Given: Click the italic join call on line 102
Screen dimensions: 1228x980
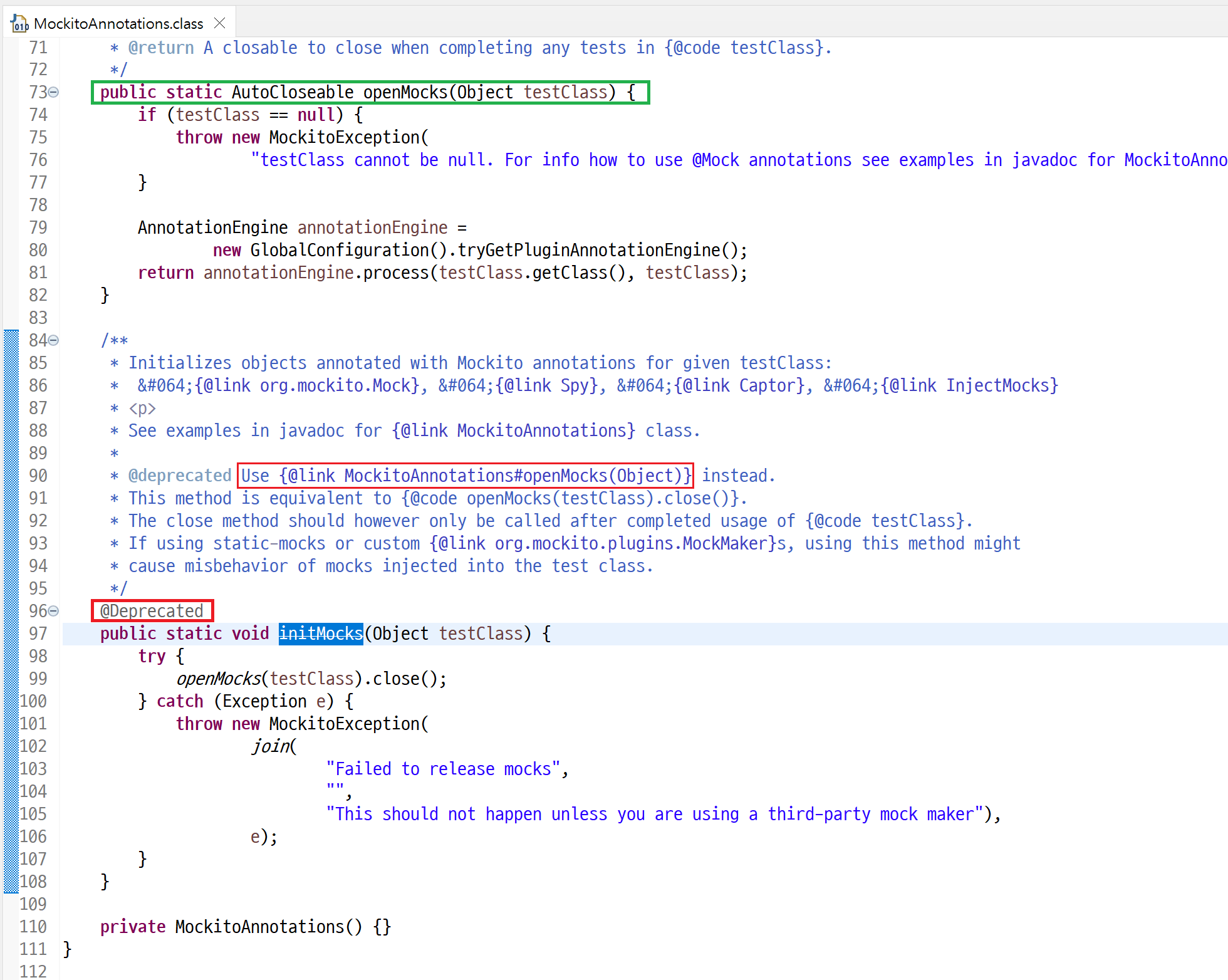Looking at the screenshot, I should click(271, 746).
